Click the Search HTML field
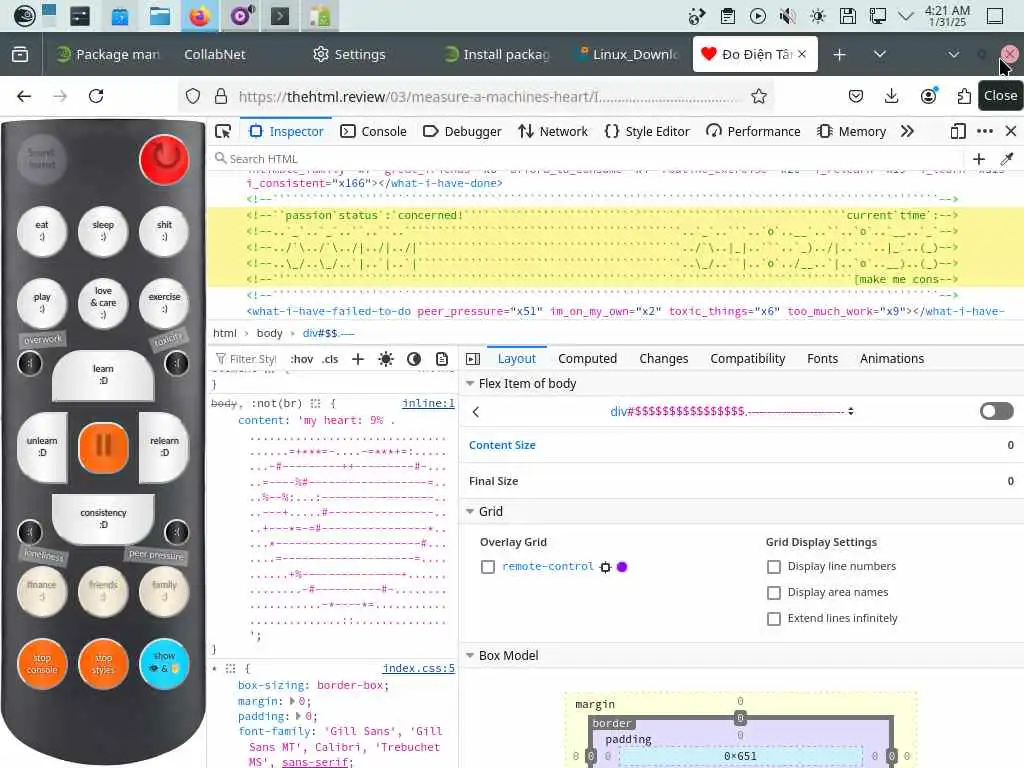1024x768 pixels. coord(588,159)
